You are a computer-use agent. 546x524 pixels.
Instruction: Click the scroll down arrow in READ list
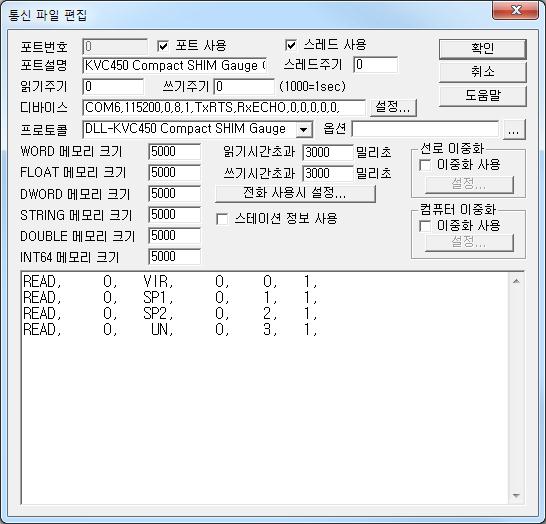click(516, 495)
